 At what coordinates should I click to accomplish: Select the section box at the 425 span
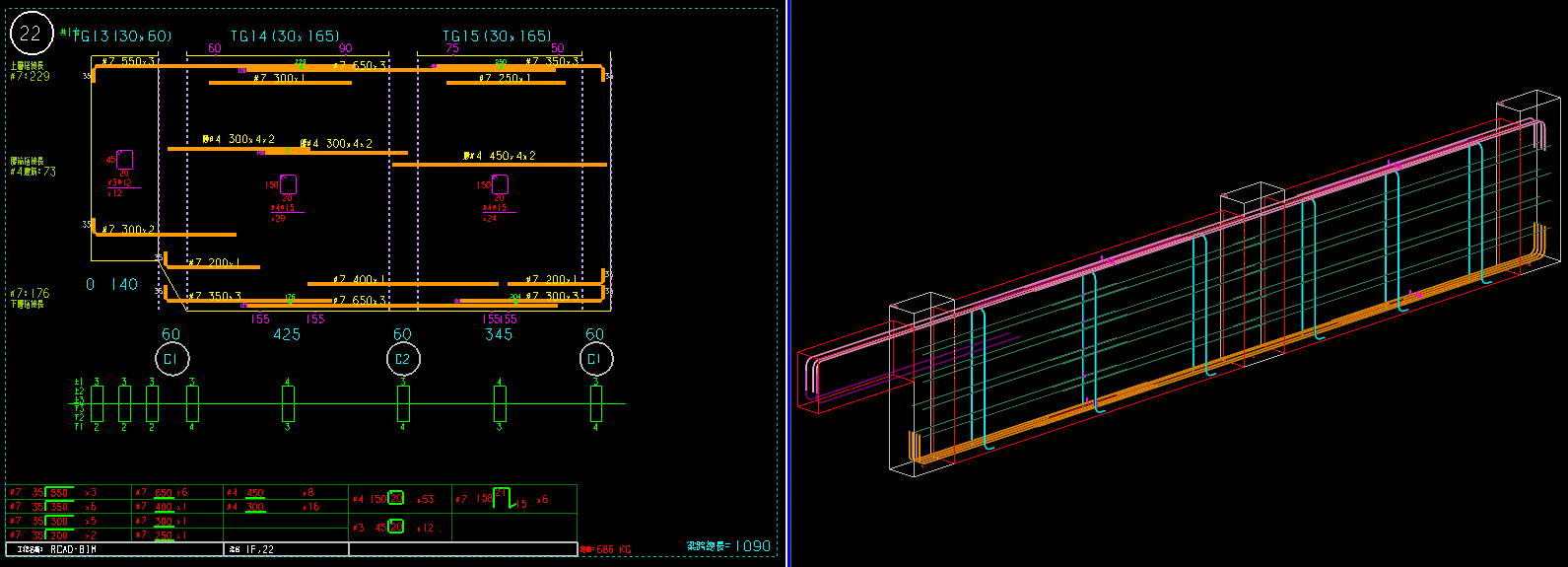[288, 403]
